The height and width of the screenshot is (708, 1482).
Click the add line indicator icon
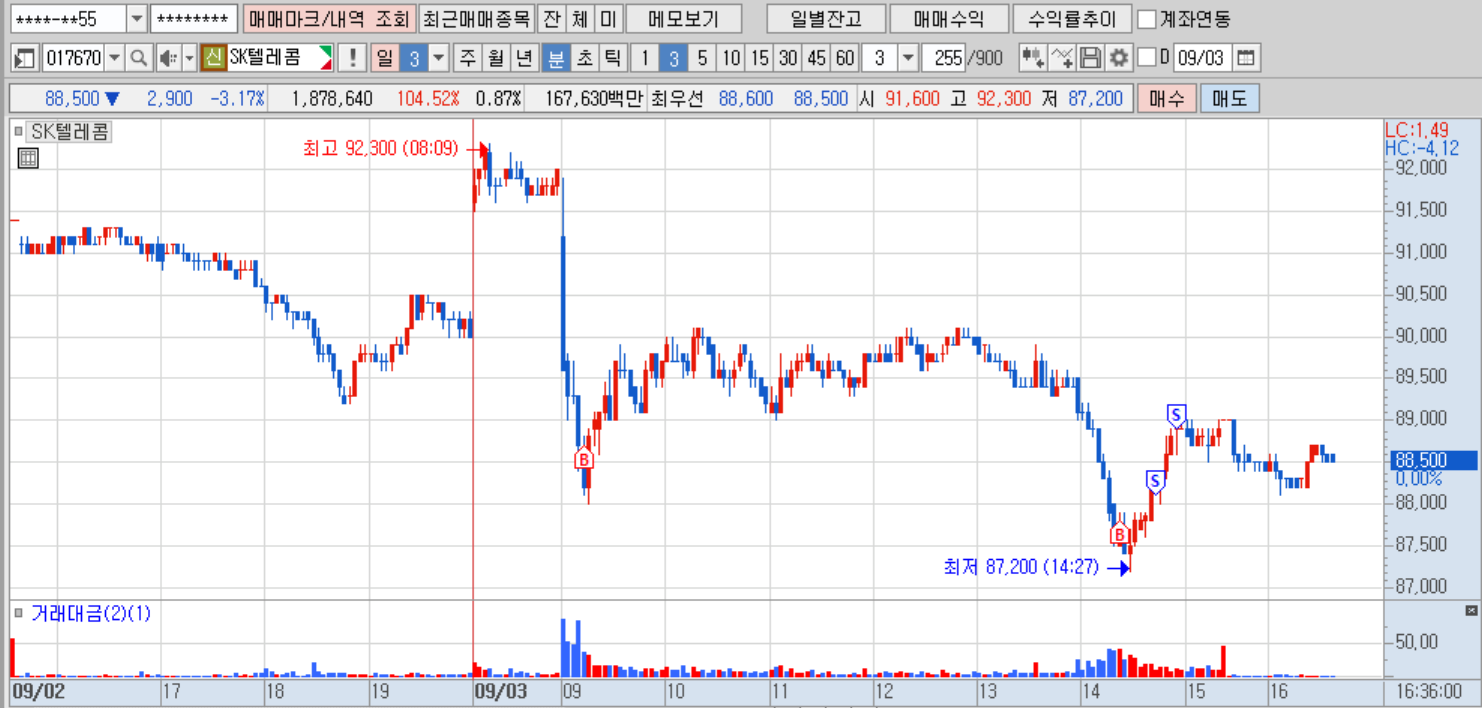pos(1063,58)
